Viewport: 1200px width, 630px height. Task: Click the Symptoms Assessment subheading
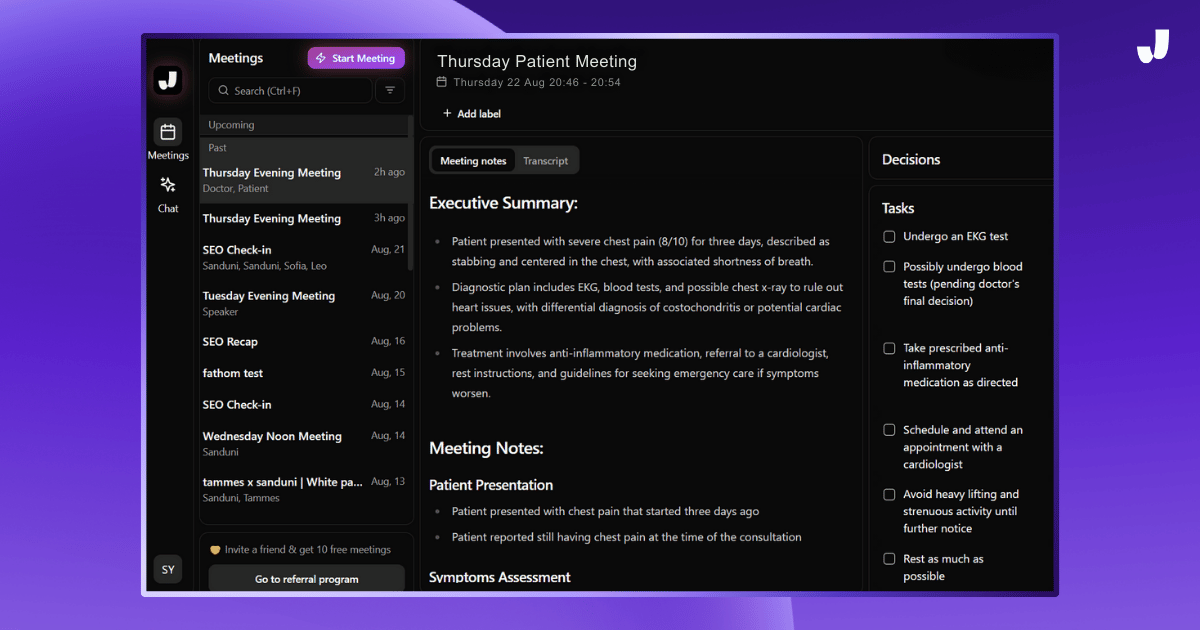pos(500,577)
